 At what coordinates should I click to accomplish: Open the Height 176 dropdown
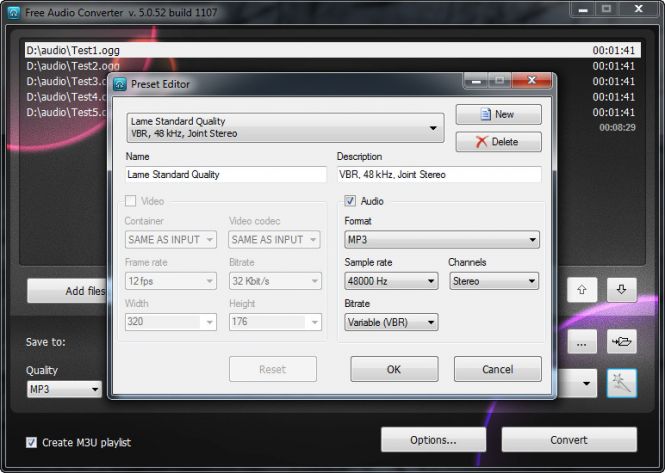tap(275, 322)
